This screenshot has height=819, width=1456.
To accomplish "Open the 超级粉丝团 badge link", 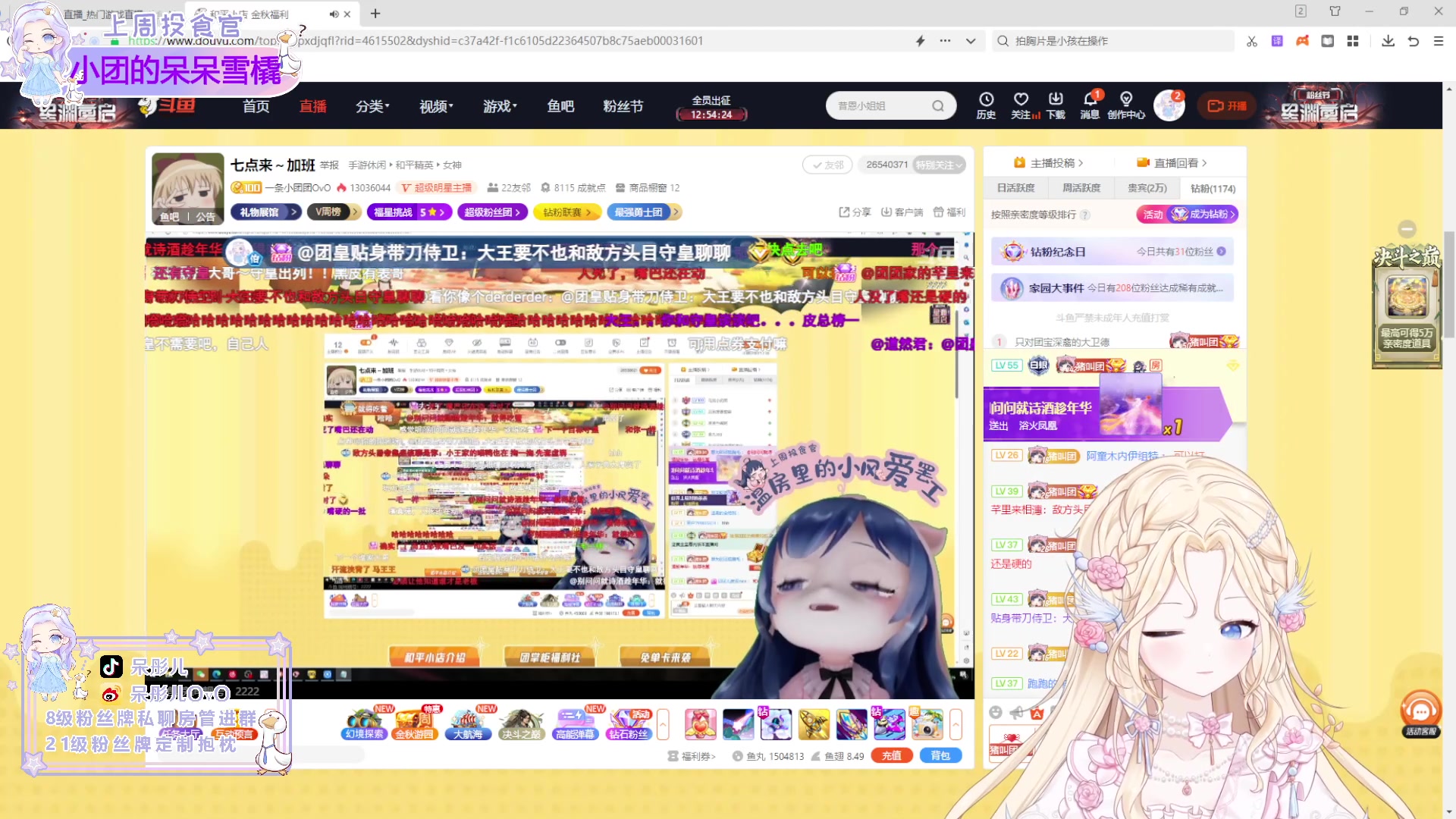I will pos(491,212).
